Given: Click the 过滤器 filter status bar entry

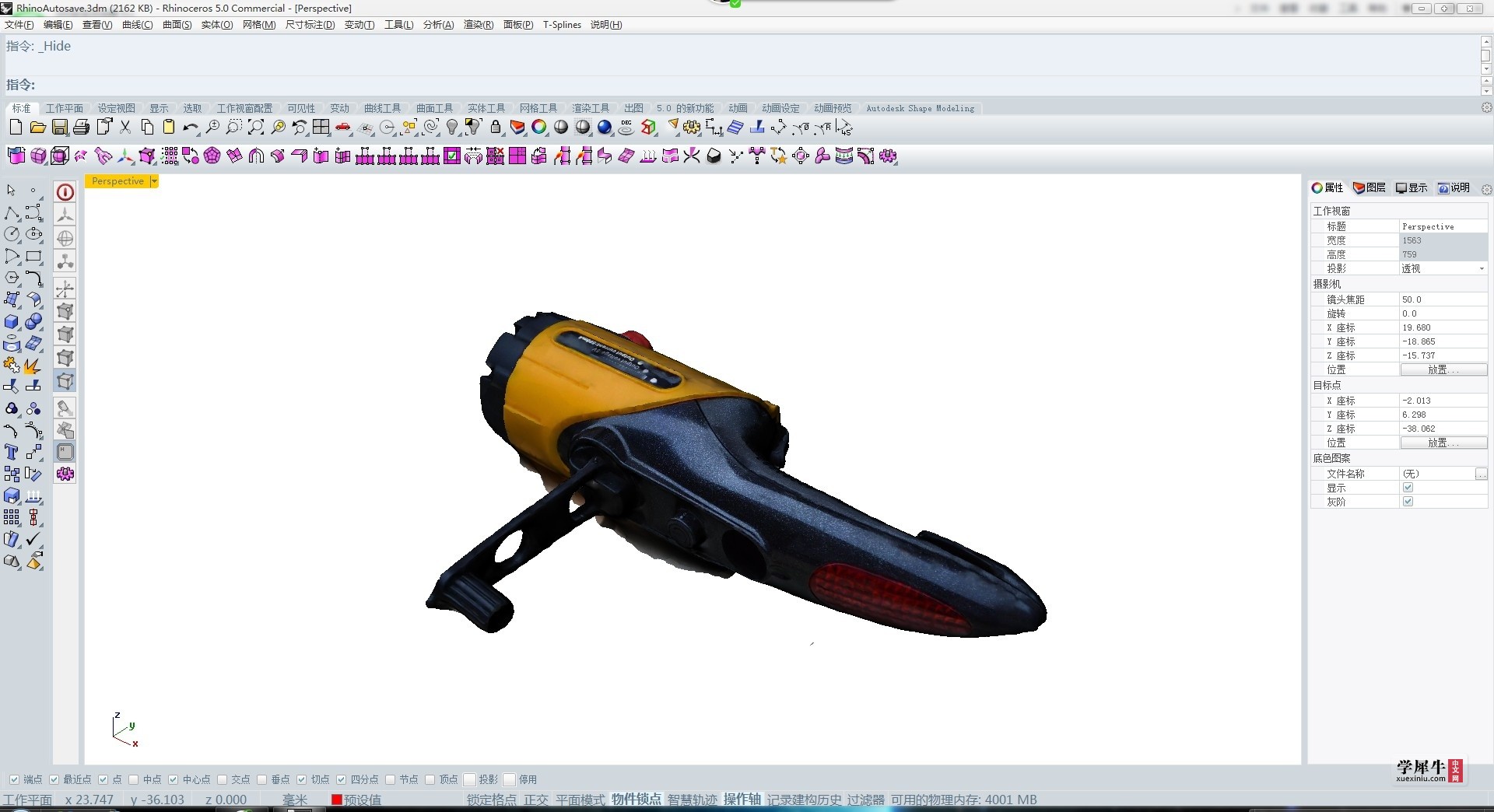Looking at the screenshot, I should pos(866,800).
